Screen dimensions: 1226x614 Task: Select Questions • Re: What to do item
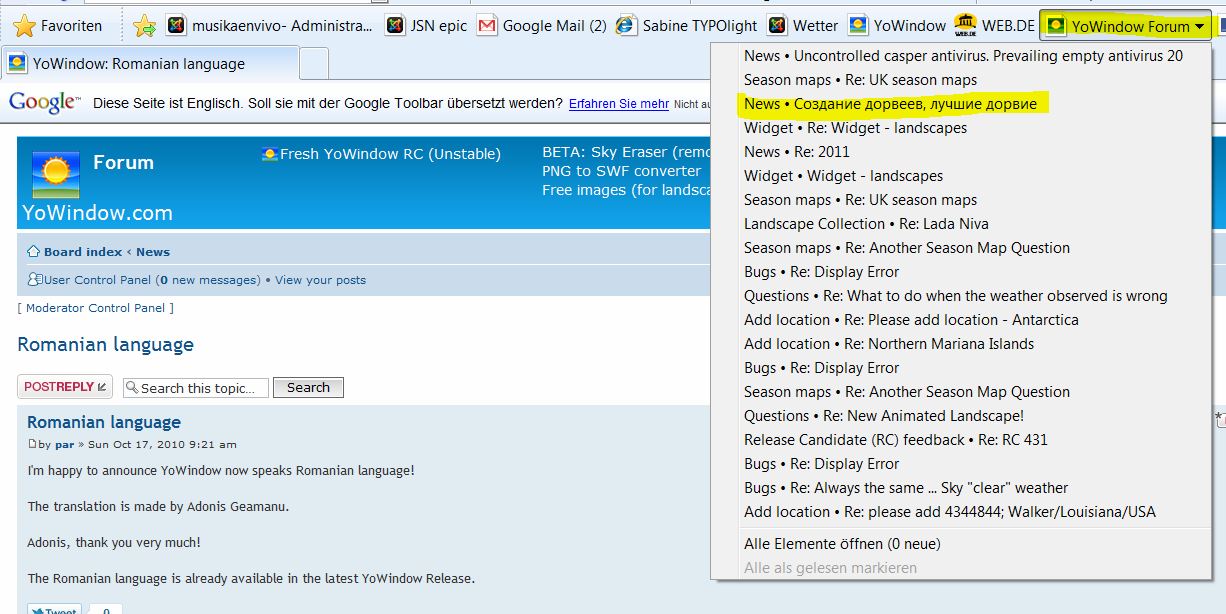(955, 296)
